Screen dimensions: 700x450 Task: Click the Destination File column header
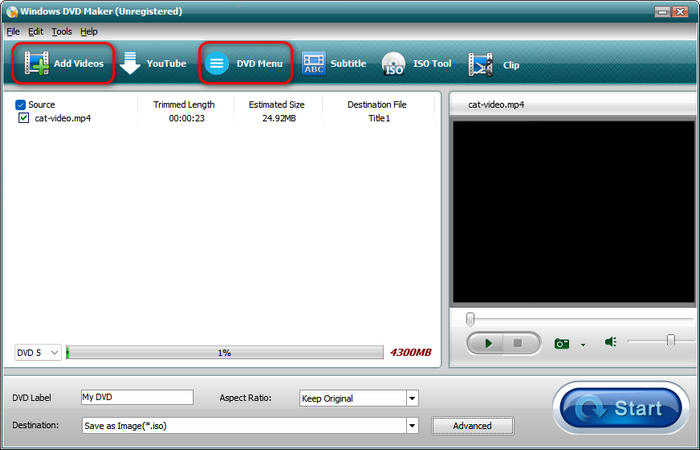click(377, 104)
